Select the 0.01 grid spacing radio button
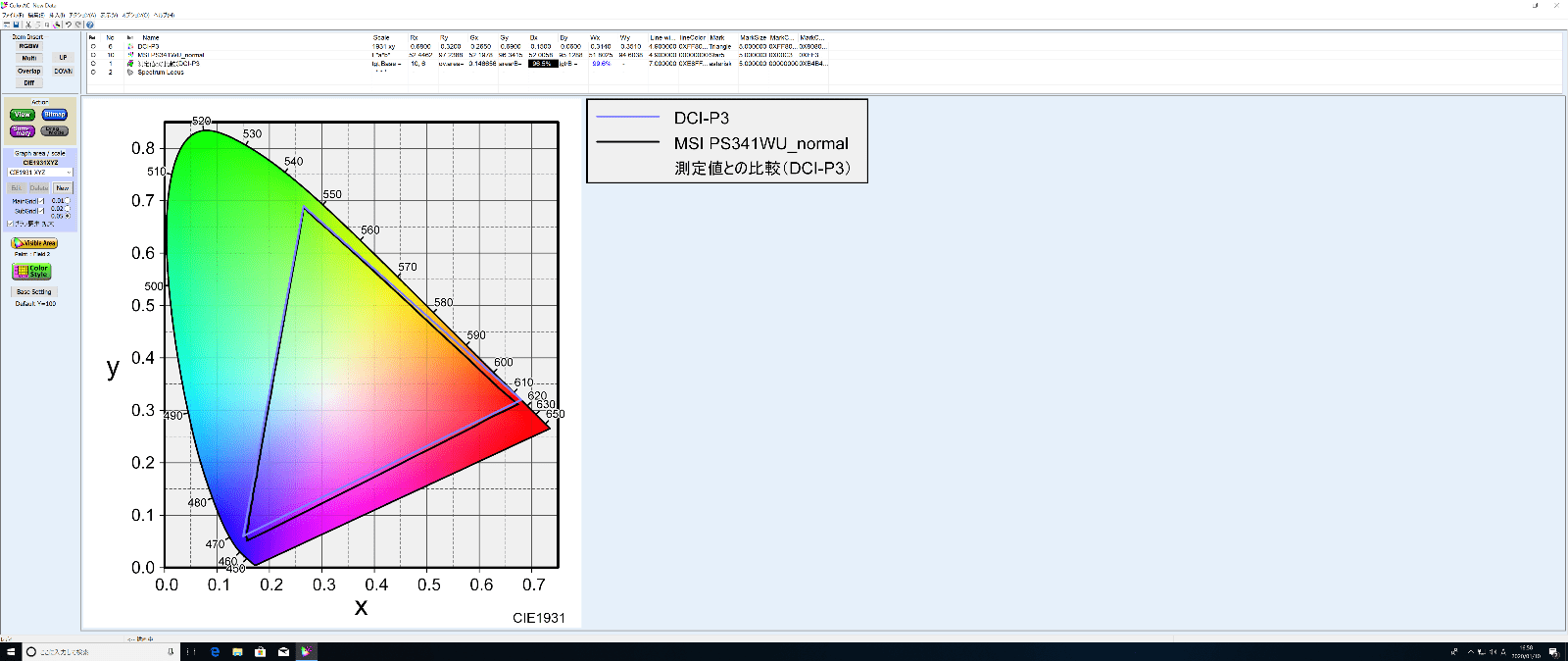1568x661 pixels. [68, 200]
